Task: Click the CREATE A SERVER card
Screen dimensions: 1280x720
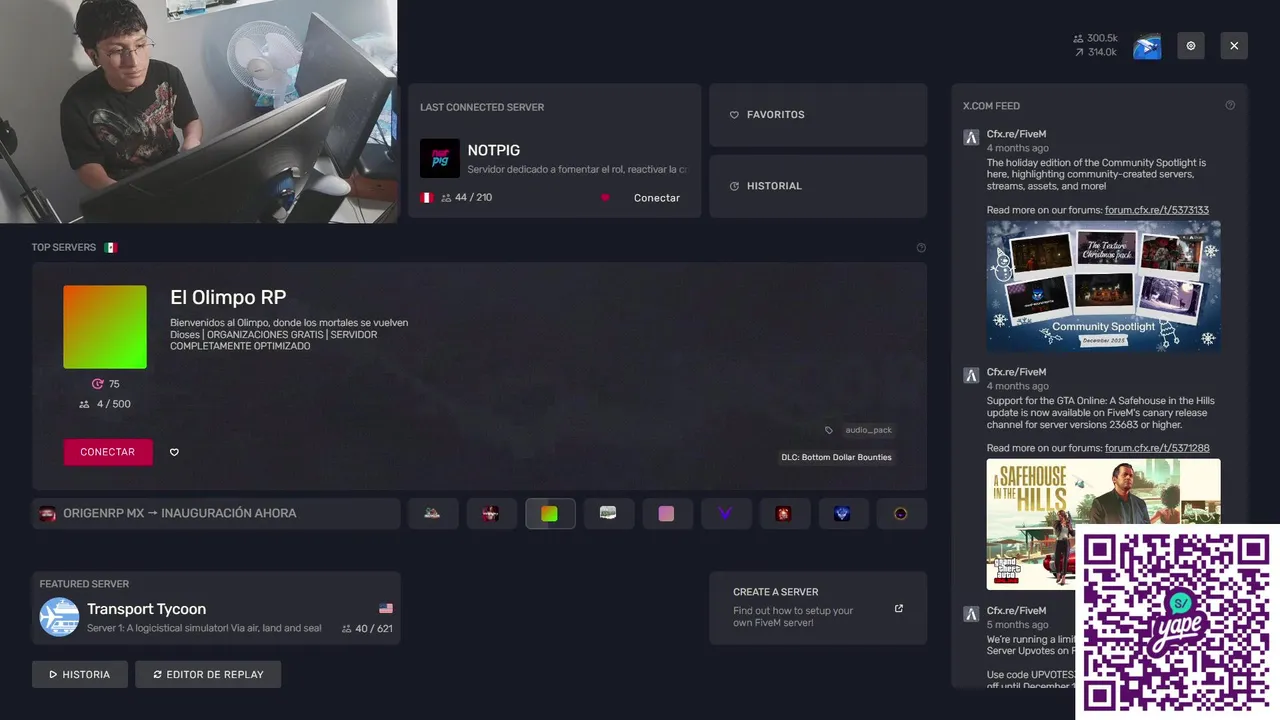Action: [818, 608]
